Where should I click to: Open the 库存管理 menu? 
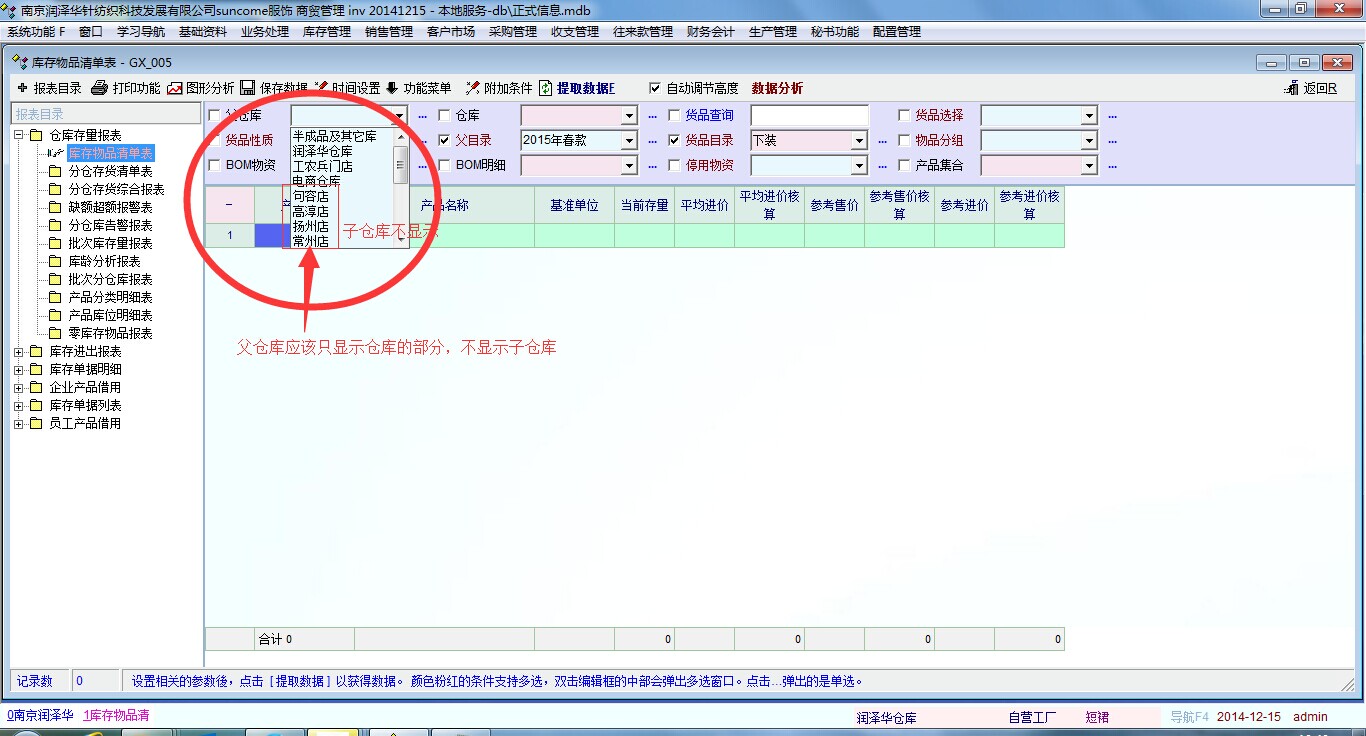pos(327,32)
